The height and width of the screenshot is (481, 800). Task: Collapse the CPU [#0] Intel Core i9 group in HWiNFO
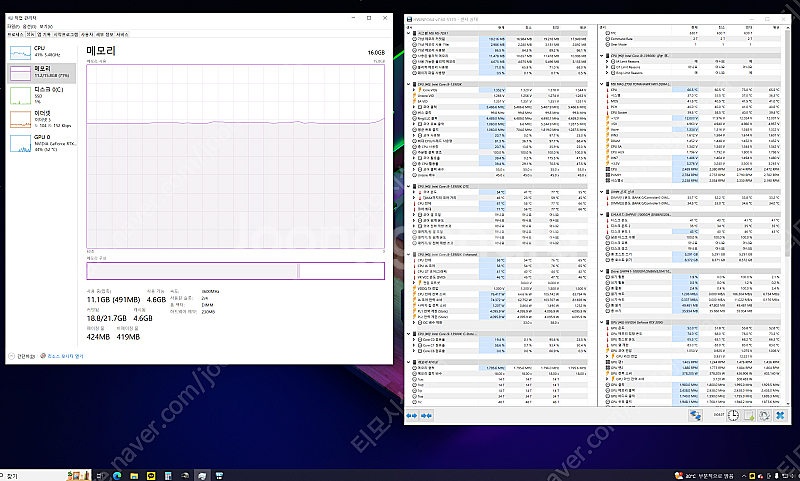coord(409,84)
